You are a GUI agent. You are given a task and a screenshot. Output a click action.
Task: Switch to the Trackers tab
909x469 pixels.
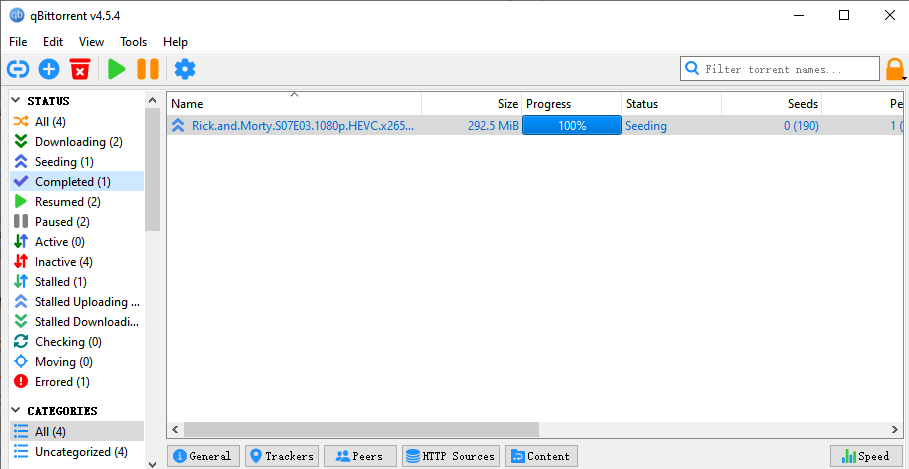click(281, 456)
